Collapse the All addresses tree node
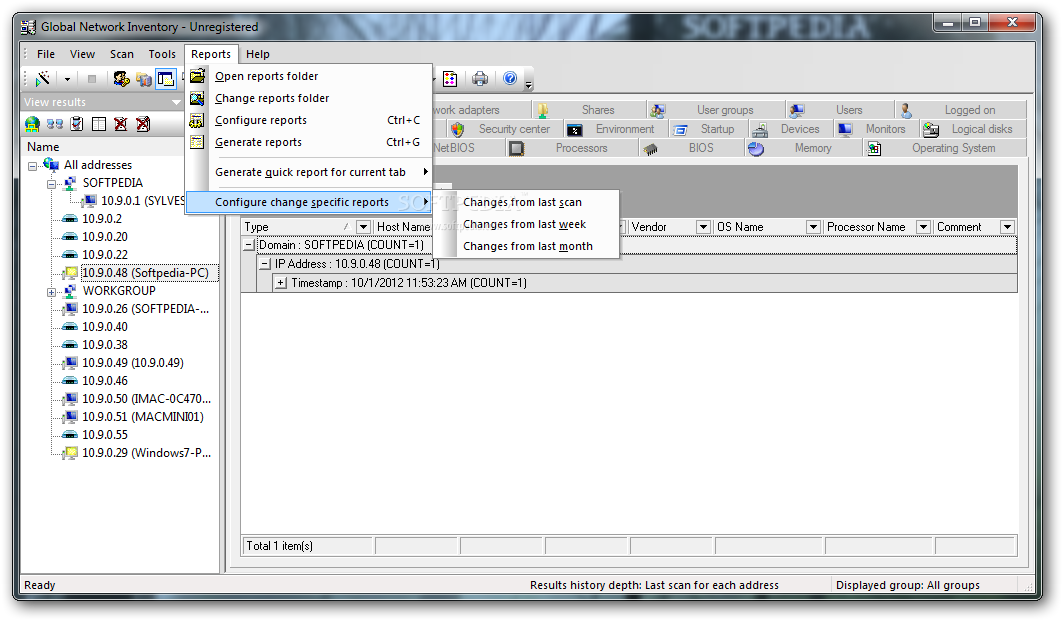Screen dimensions: 1063x621 pos(33,165)
